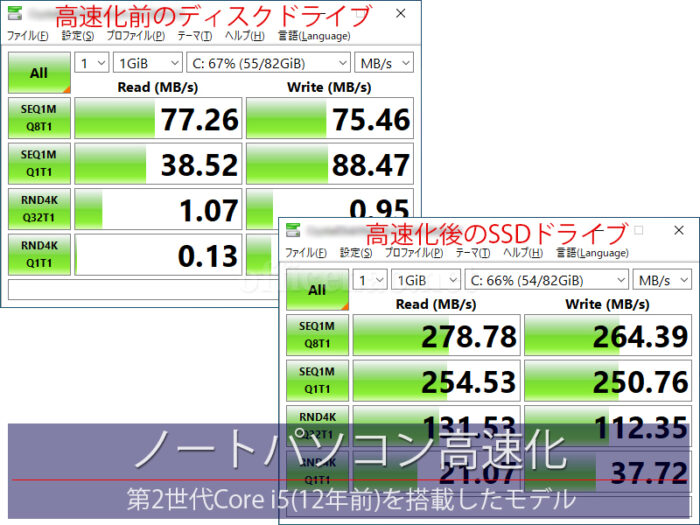The image size is (700, 525).
Task: Open the 言語(Language) menu in the SSD window
Action: [x=592, y=253]
